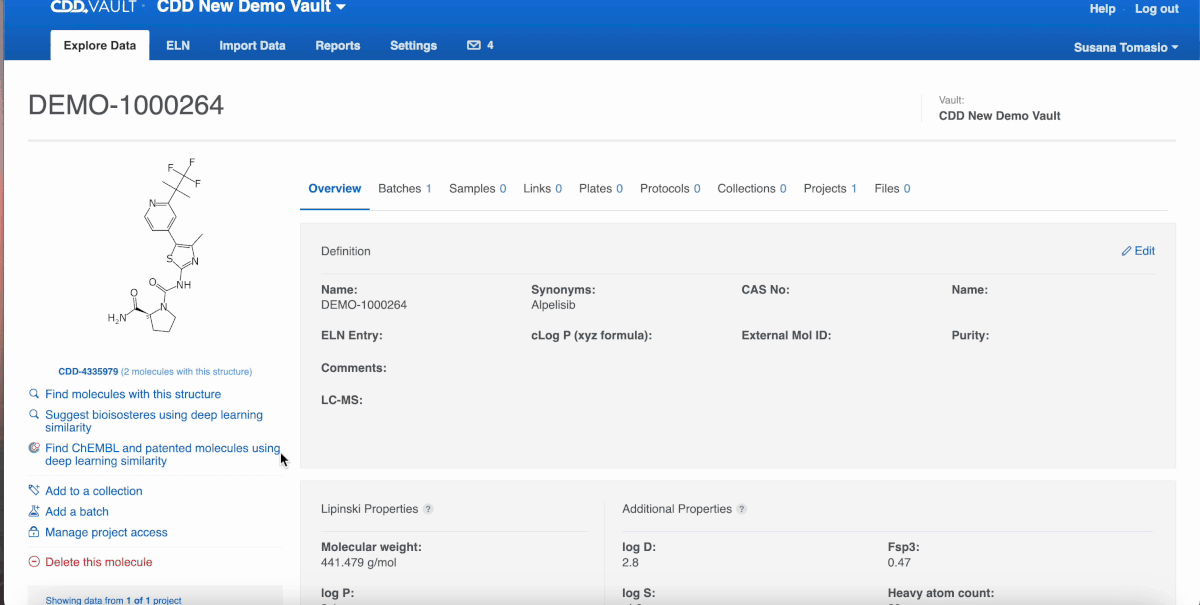1200x605 pixels.
Task: Show the Collections tab
Action: [752, 189]
